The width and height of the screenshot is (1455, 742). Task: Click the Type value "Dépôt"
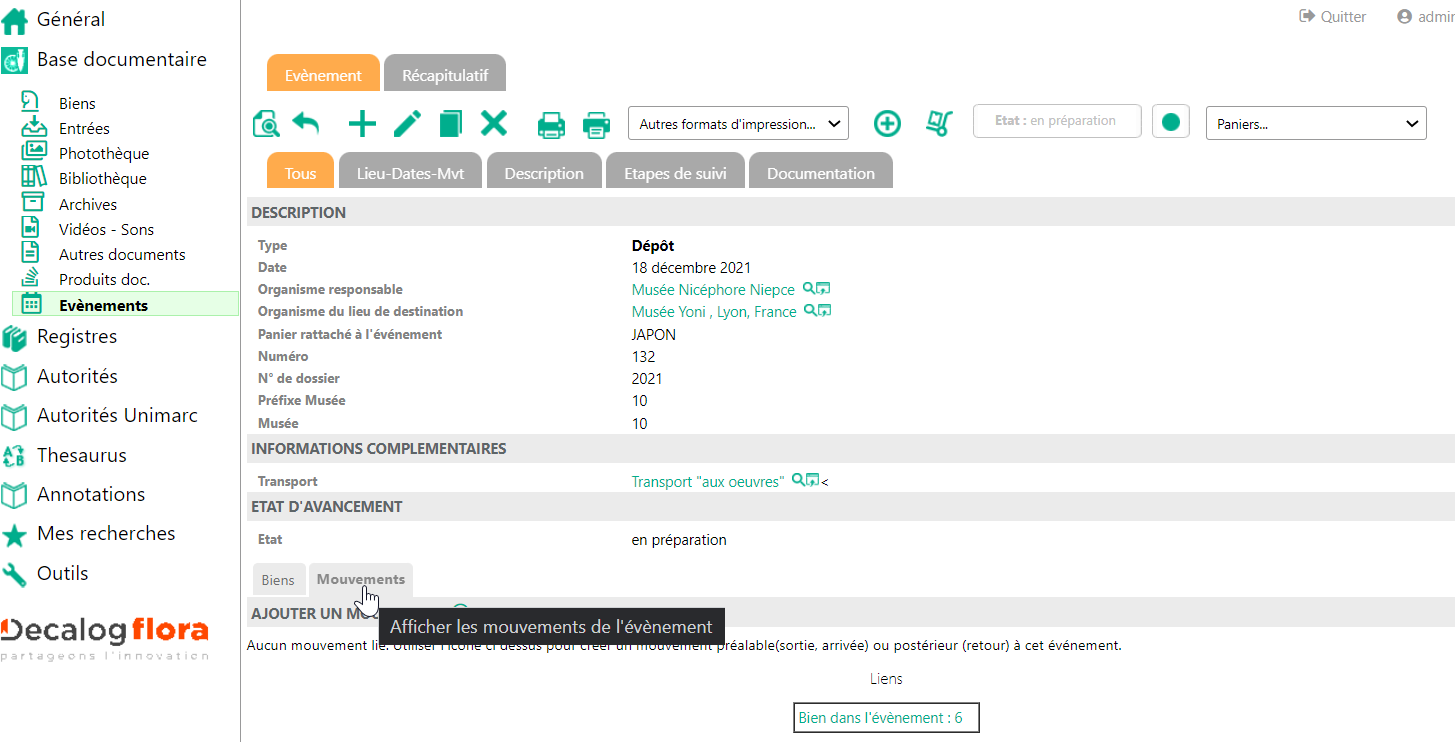[x=653, y=245]
